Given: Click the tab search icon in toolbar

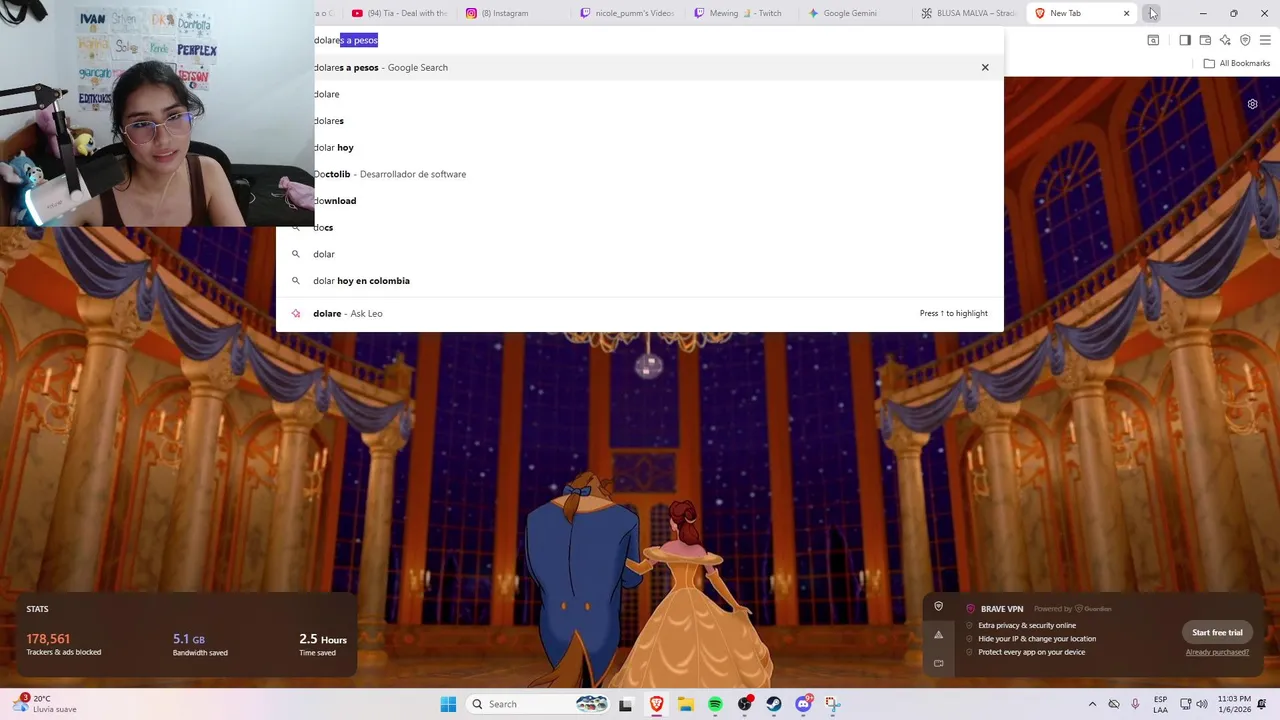Looking at the screenshot, I should [1153, 40].
